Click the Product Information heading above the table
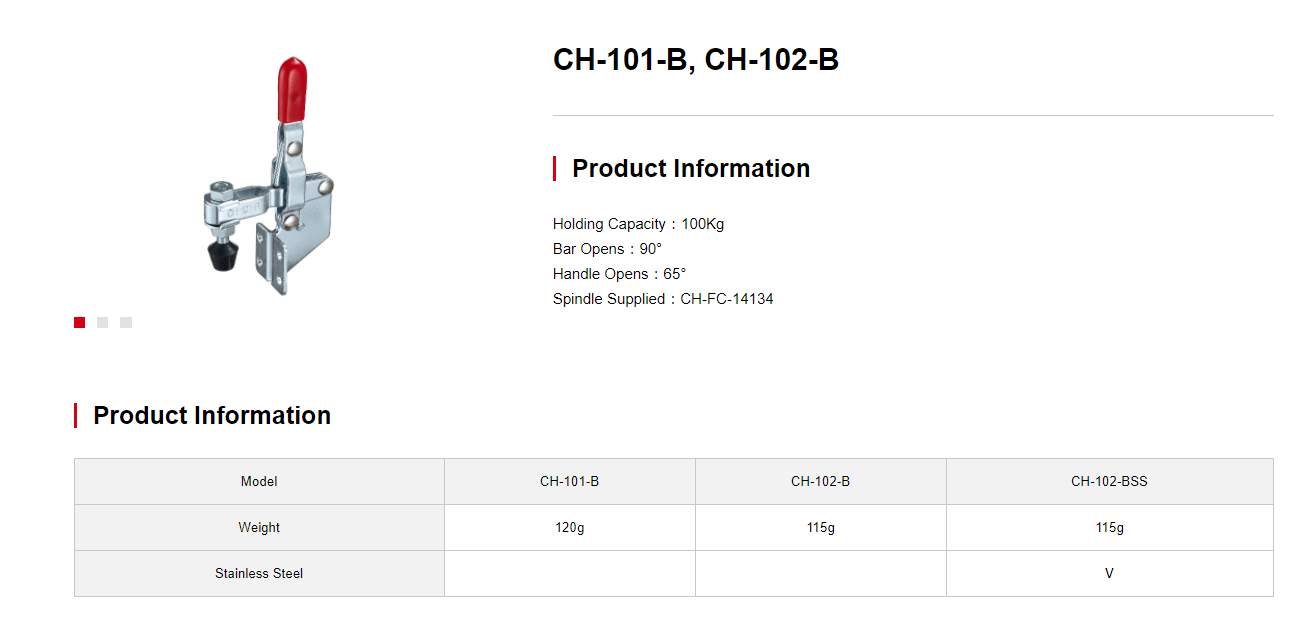 click(212, 415)
